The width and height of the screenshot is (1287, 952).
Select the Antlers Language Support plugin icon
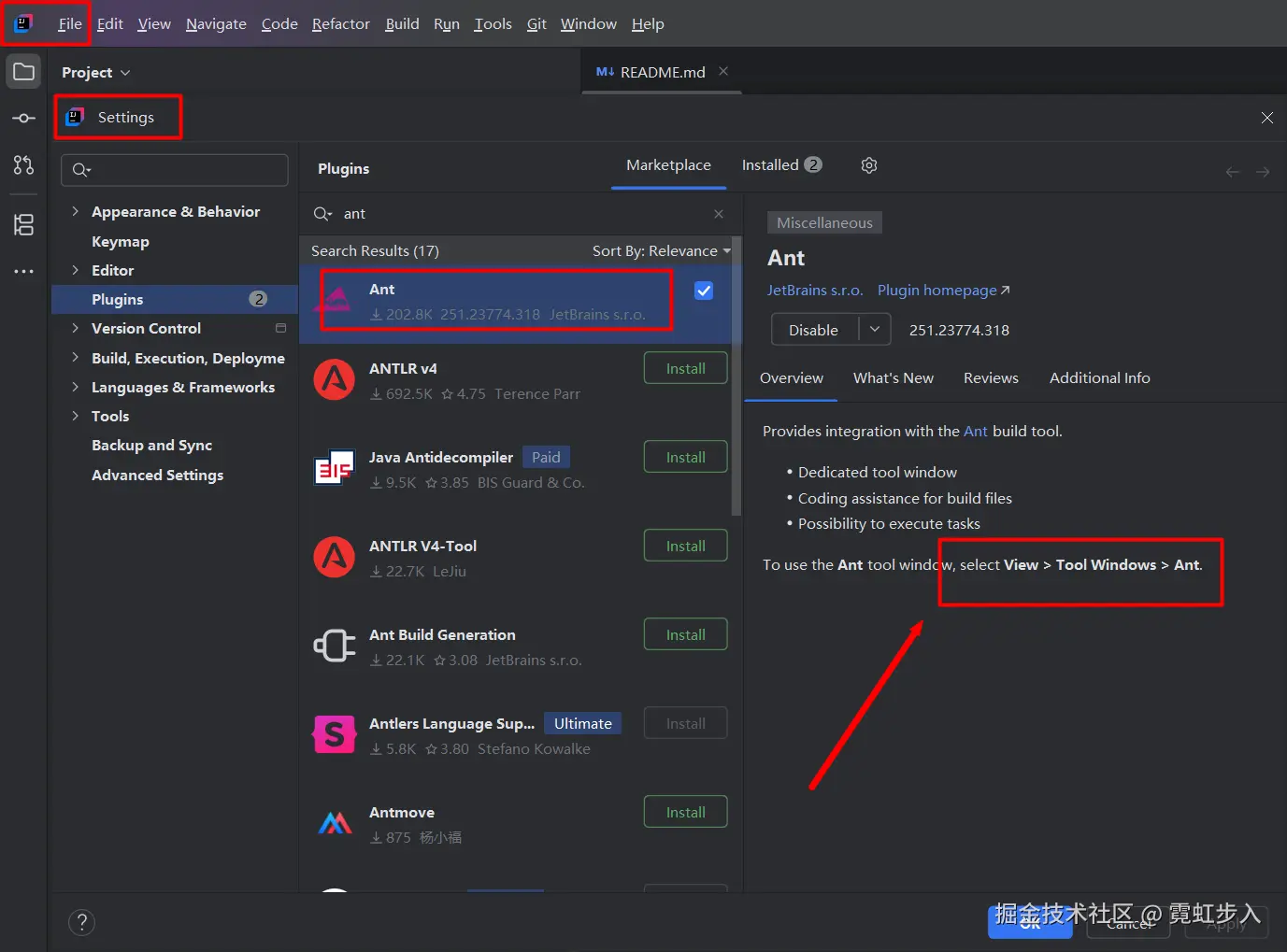click(x=334, y=734)
